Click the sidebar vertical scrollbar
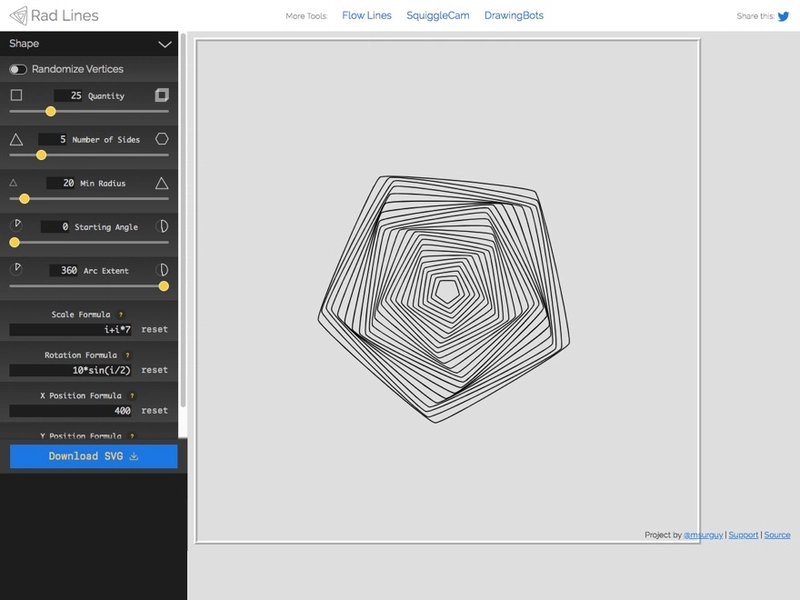This screenshot has width=800, height=600. pos(183,219)
